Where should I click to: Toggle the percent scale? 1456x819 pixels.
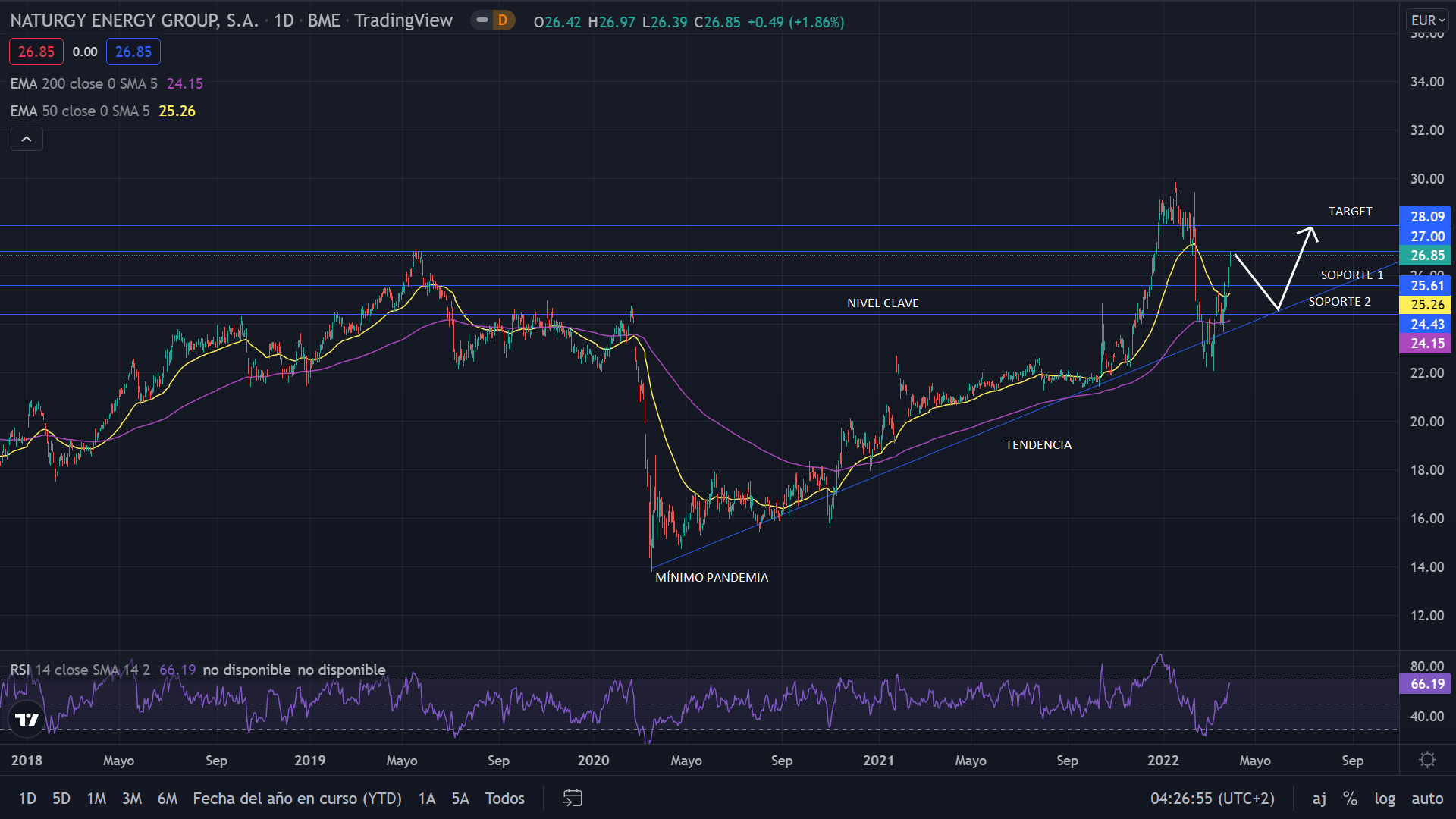[1350, 798]
